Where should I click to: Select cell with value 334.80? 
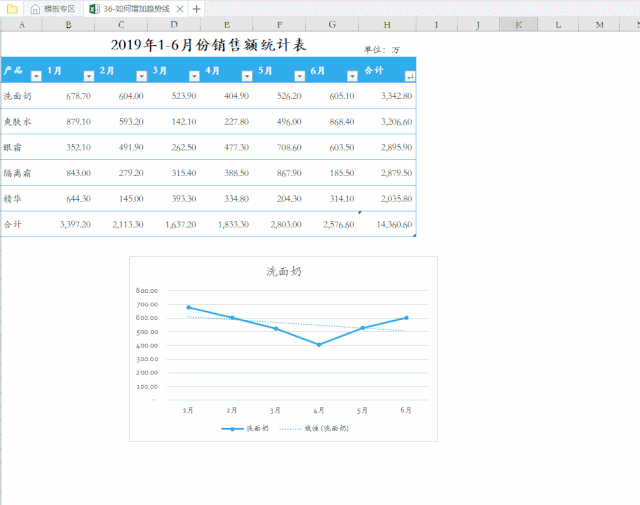(x=227, y=199)
